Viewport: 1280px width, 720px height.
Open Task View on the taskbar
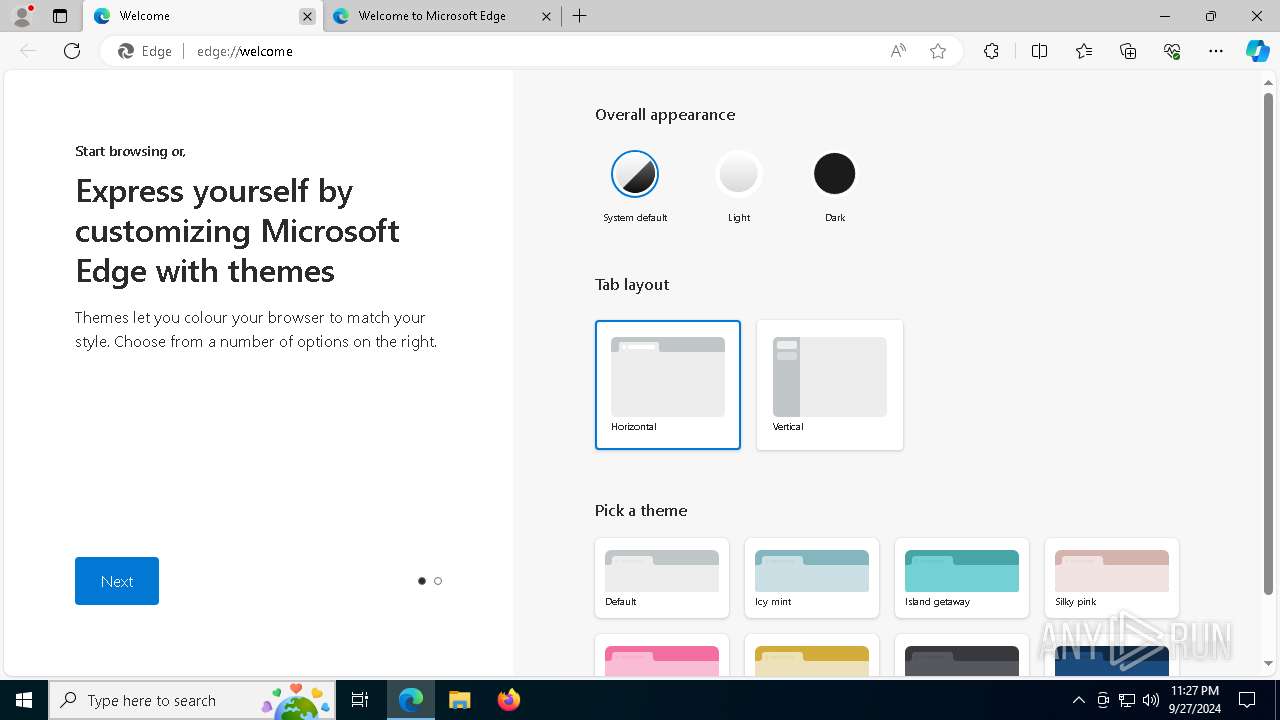[x=360, y=700]
